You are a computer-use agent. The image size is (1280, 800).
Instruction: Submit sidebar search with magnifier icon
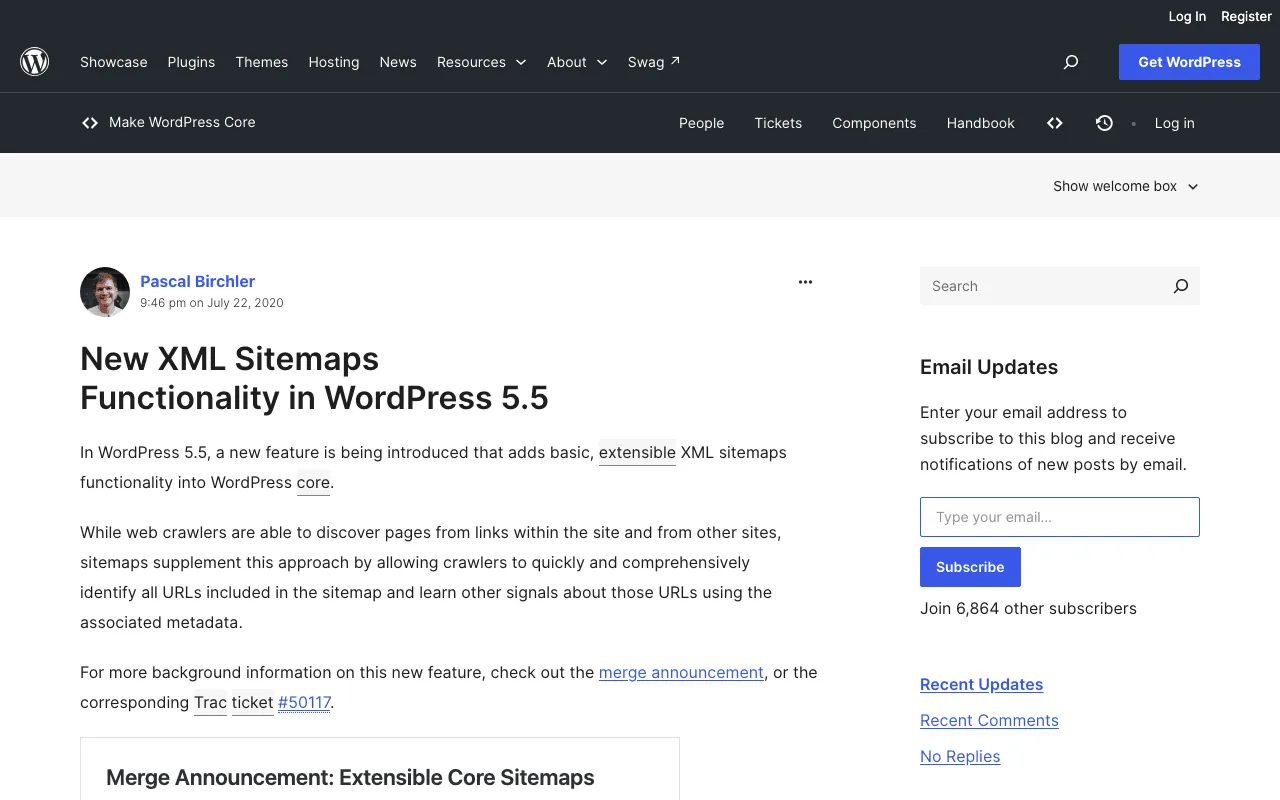click(1181, 286)
